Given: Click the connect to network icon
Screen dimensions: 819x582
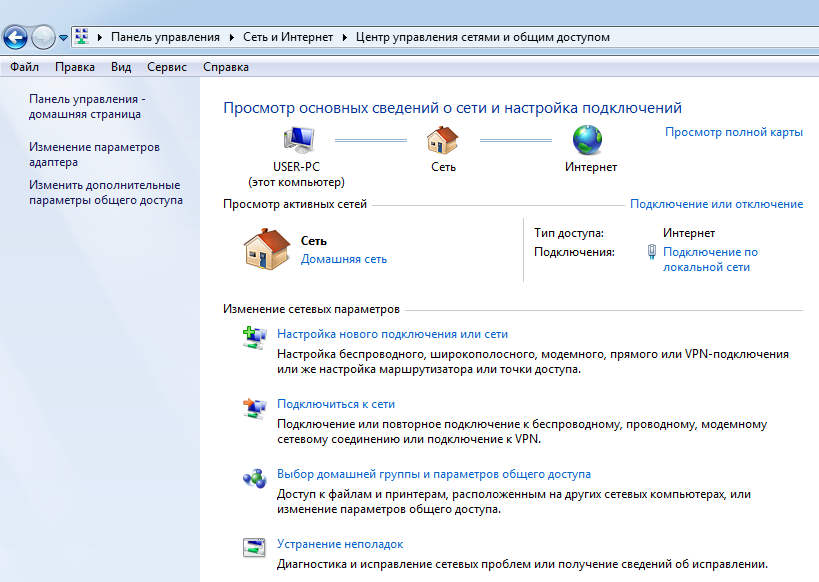Looking at the screenshot, I should point(254,408).
